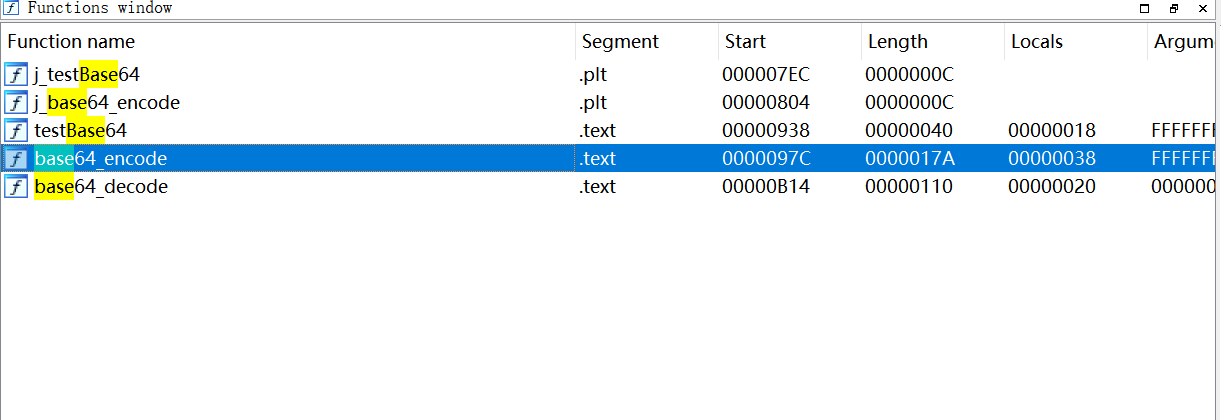Click the function icon of selected base64_encode
The height and width of the screenshot is (420, 1221).
tap(16, 158)
